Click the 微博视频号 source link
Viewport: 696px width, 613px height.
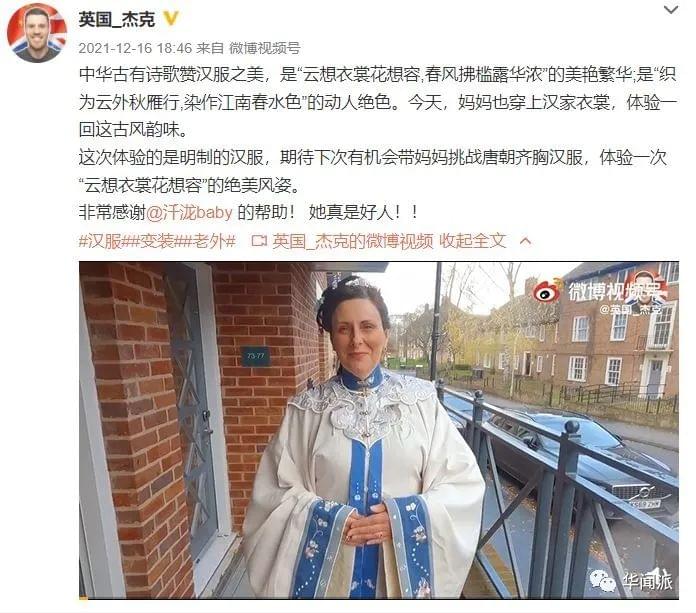point(265,48)
